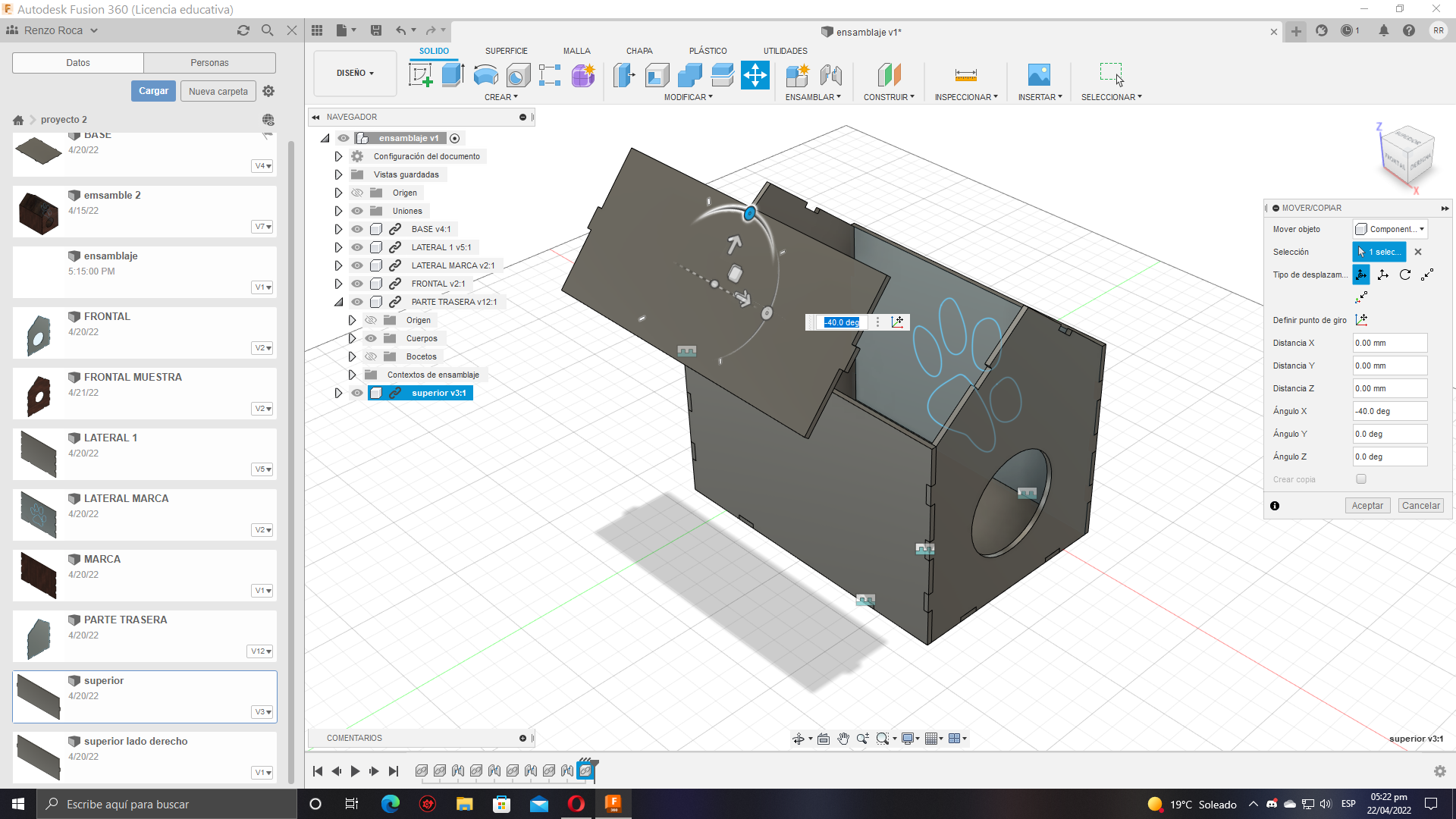Click the Define pivot point icon

pos(1361,320)
